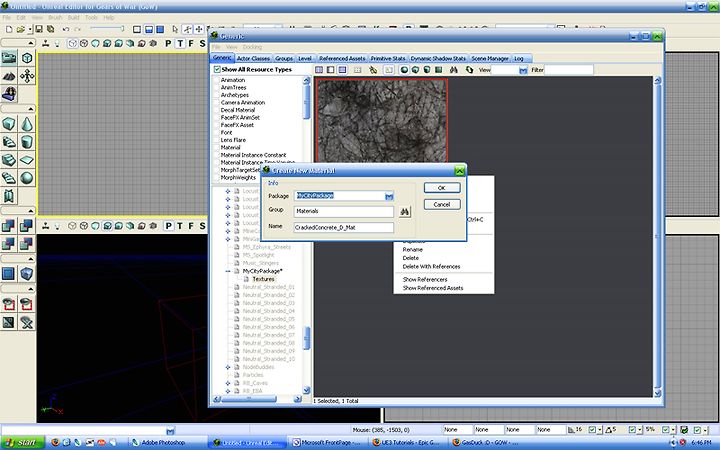Click the Save icon in the main toolbar
The image size is (720, 450).
[x=39, y=29]
